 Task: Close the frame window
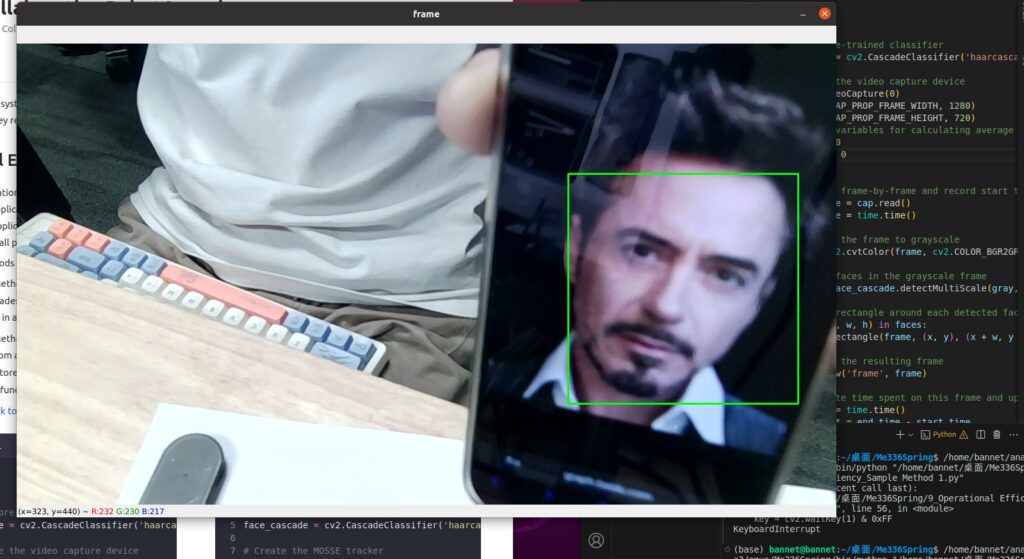coord(825,13)
